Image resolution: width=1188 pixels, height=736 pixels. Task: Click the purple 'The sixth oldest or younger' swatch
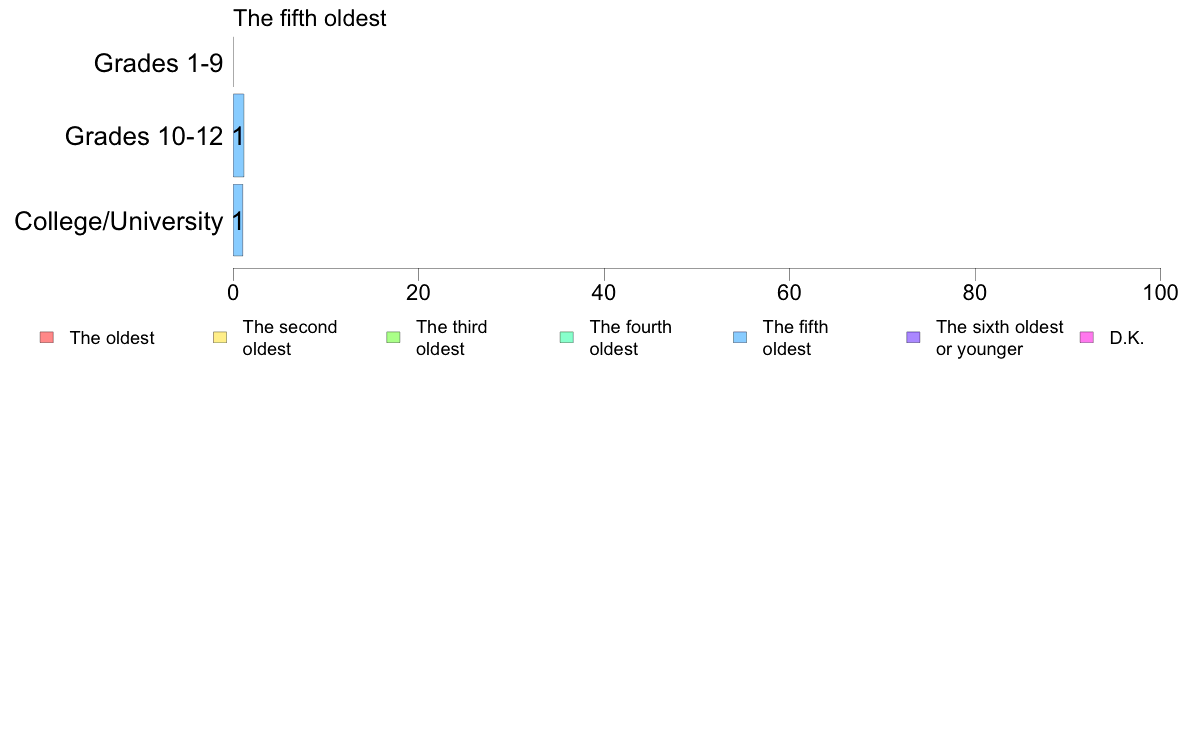point(914,337)
